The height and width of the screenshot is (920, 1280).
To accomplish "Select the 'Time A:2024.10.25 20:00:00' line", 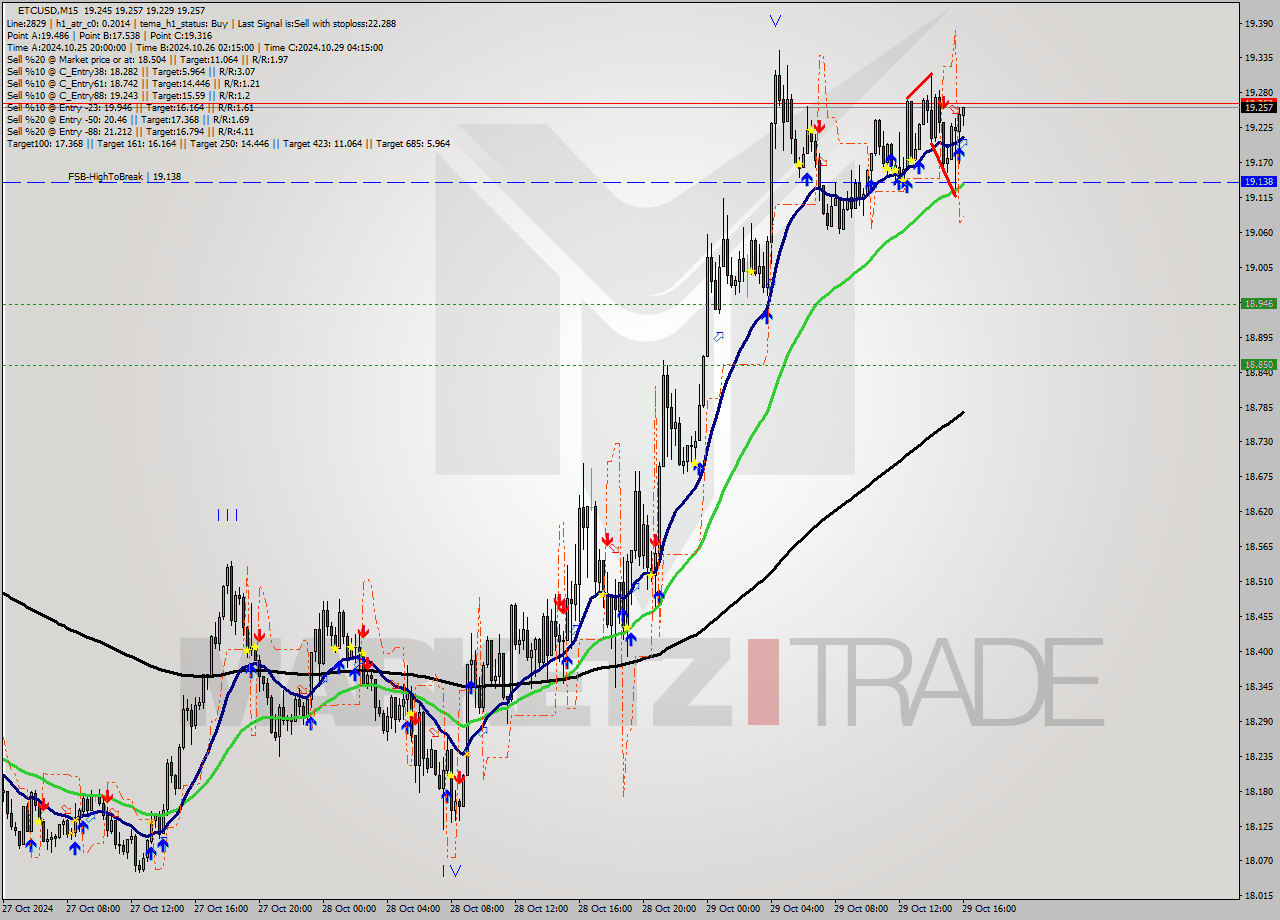I will (194, 47).
